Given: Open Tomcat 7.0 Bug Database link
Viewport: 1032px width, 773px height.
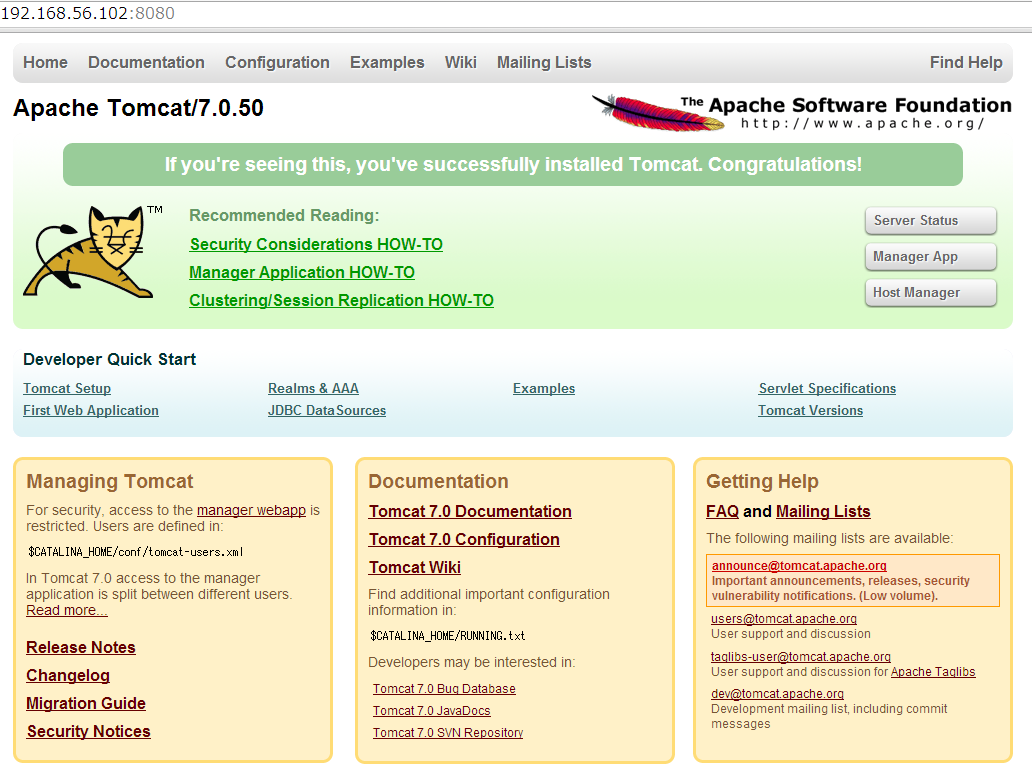Looking at the screenshot, I should tap(444, 689).
